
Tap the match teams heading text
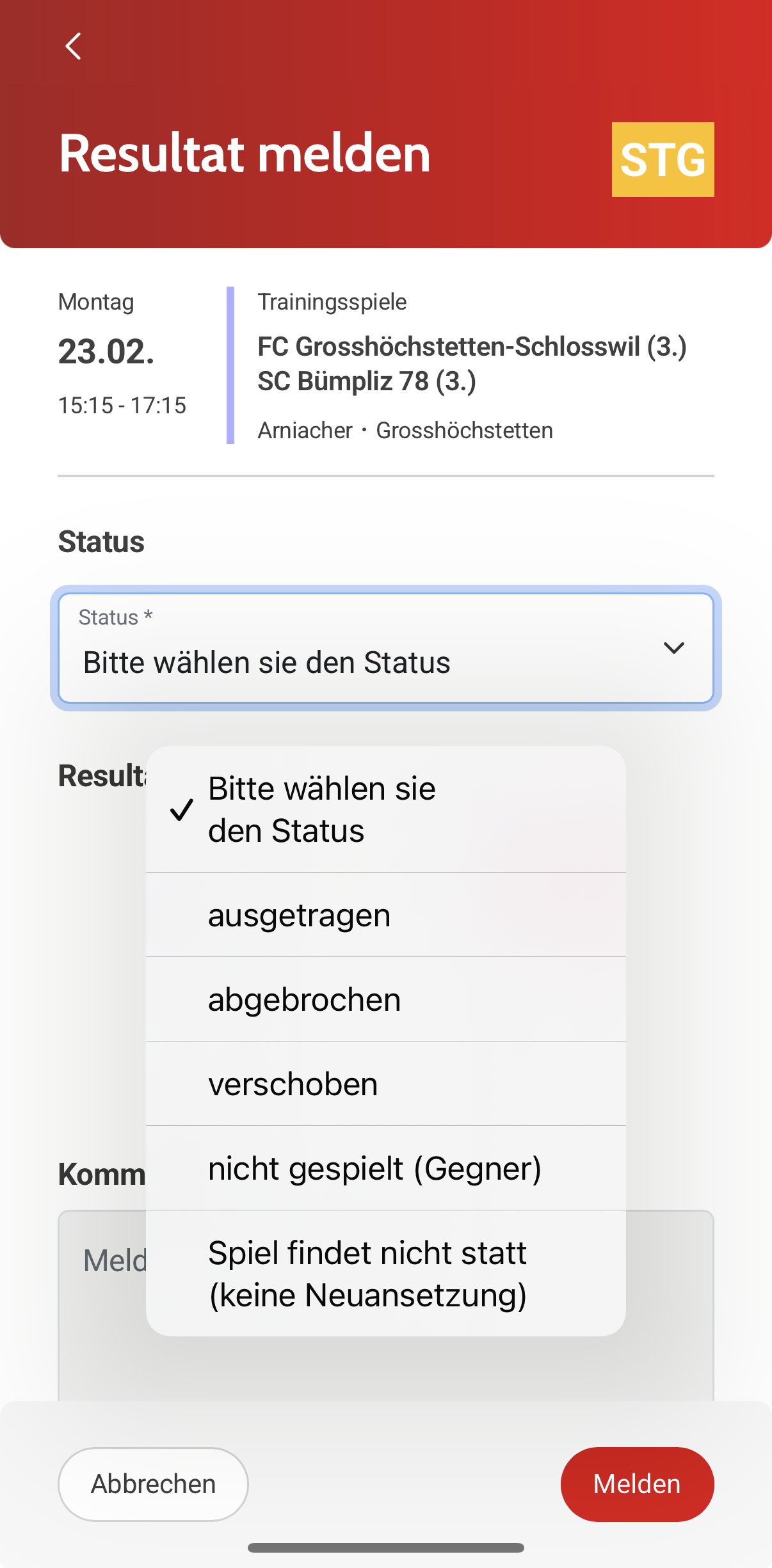[472, 363]
